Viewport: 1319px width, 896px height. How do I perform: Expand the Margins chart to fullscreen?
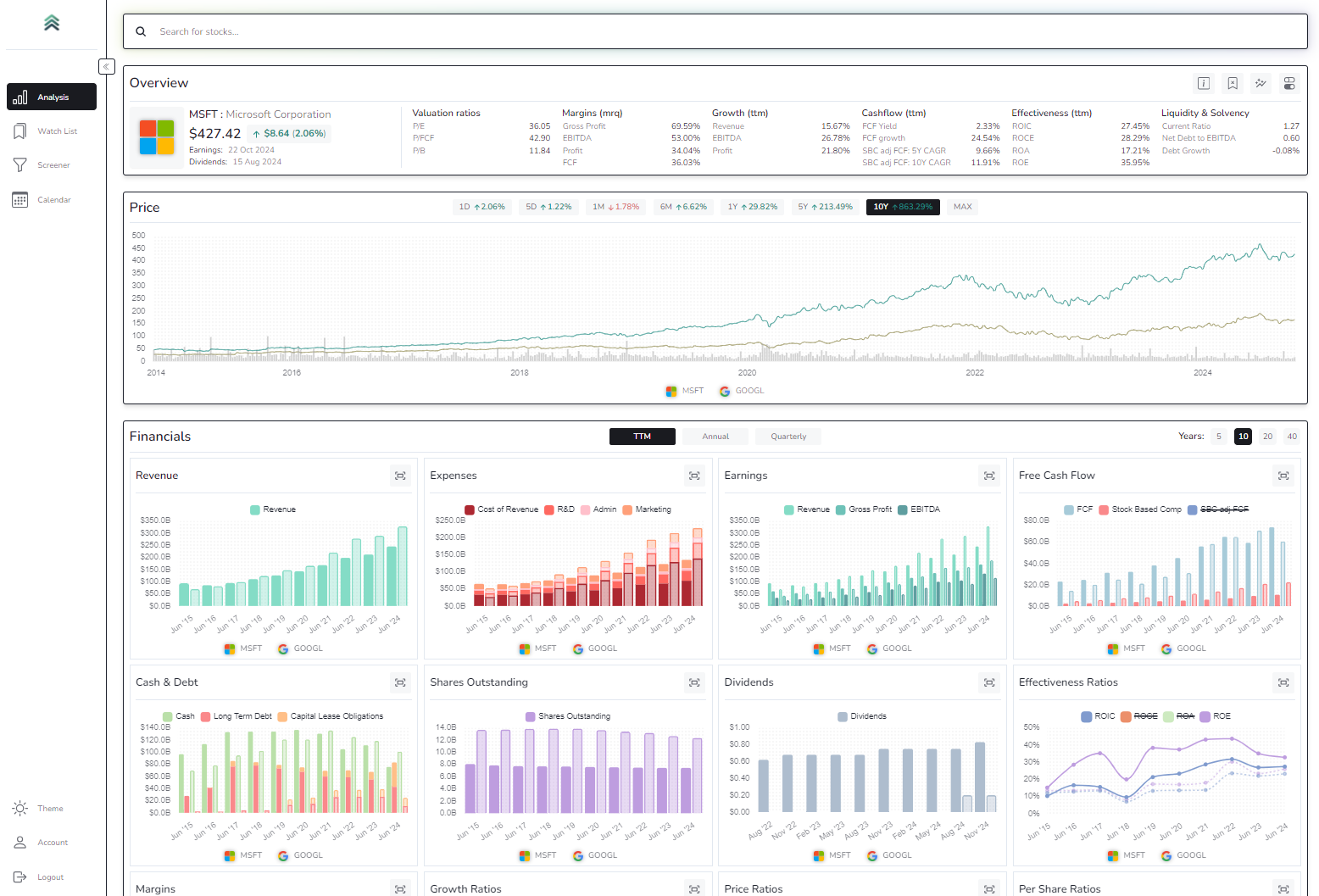[400, 888]
